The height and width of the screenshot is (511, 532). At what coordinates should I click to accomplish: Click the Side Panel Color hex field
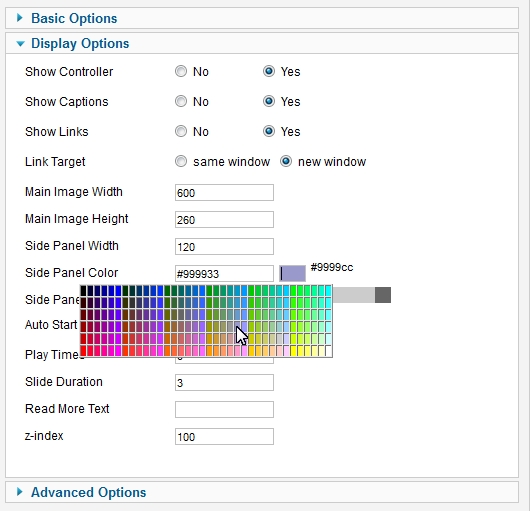(x=224, y=273)
